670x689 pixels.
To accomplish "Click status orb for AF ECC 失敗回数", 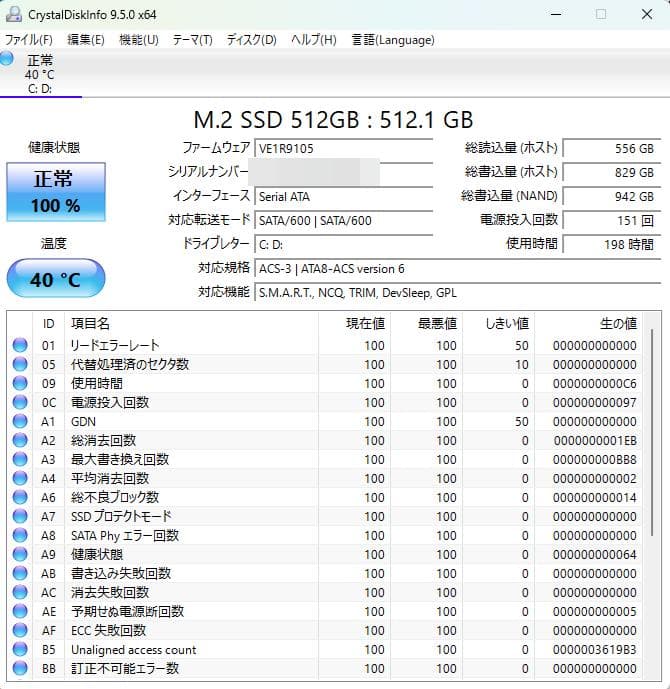I will coord(20,630).
